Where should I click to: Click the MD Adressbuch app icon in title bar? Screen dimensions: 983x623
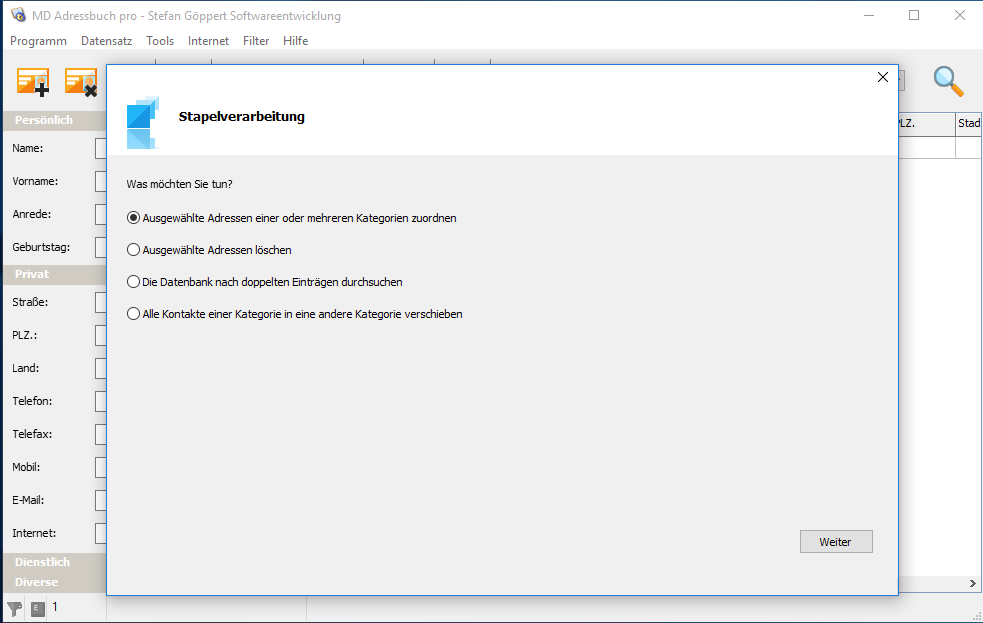point(17,16)
